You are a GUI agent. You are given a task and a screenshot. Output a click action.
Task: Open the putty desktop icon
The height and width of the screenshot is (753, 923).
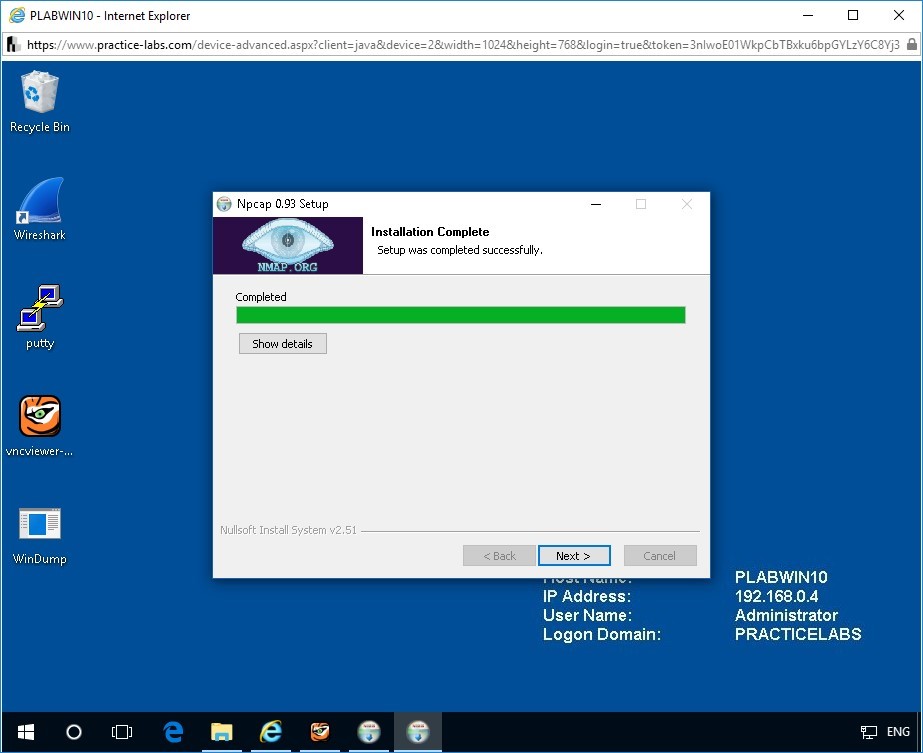point(39,317)
